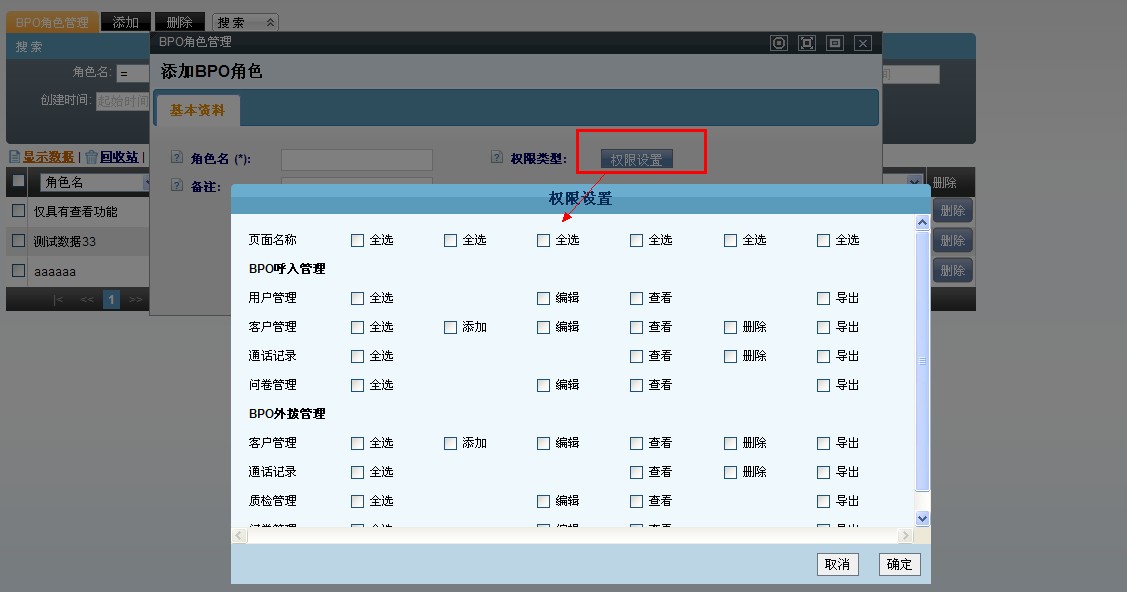Check 全选 for 用户管理 under BPO呼入管理

pyautogui.click(x=358, y=298)
